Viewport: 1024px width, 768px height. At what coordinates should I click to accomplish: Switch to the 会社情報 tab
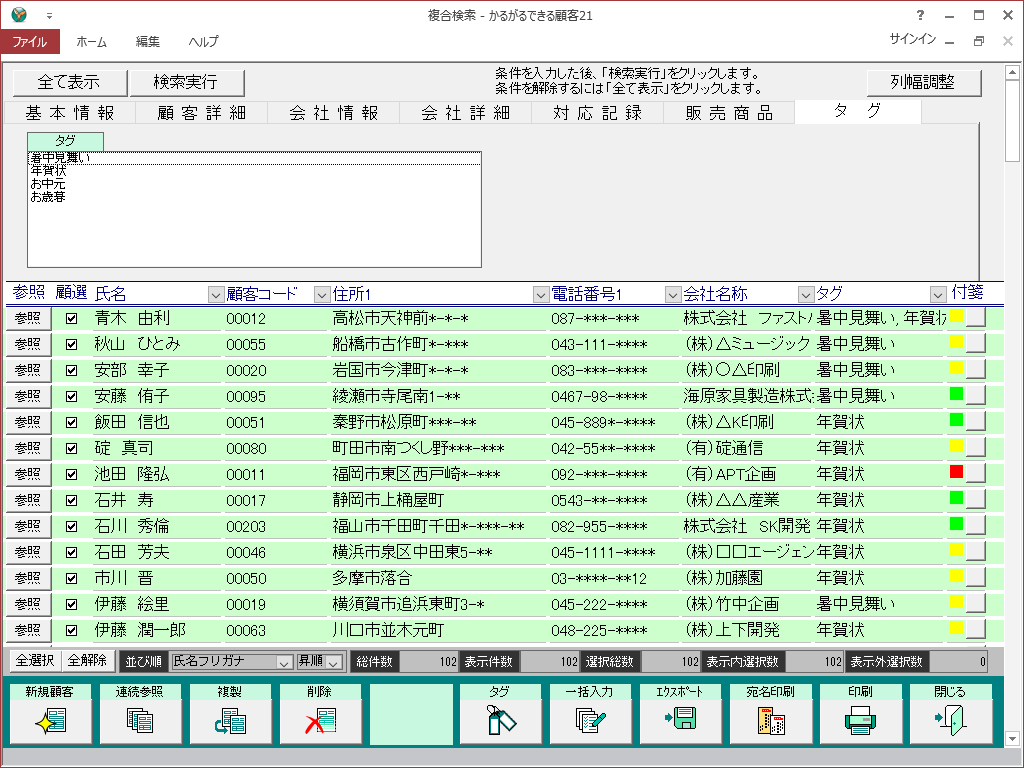click(334, 113)
